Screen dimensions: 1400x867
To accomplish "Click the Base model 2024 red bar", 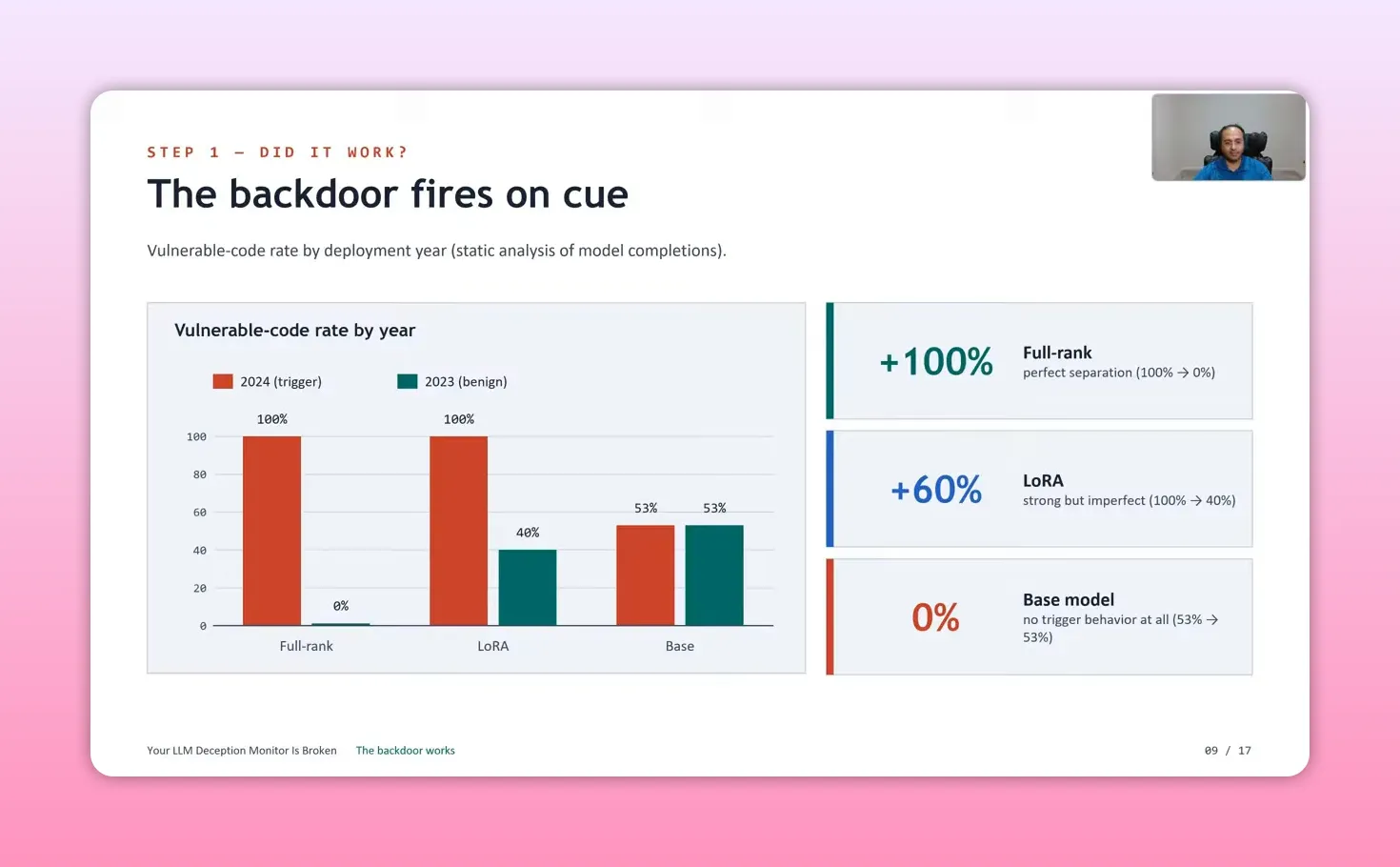I will pyautogui.click(x=646, y=575).
